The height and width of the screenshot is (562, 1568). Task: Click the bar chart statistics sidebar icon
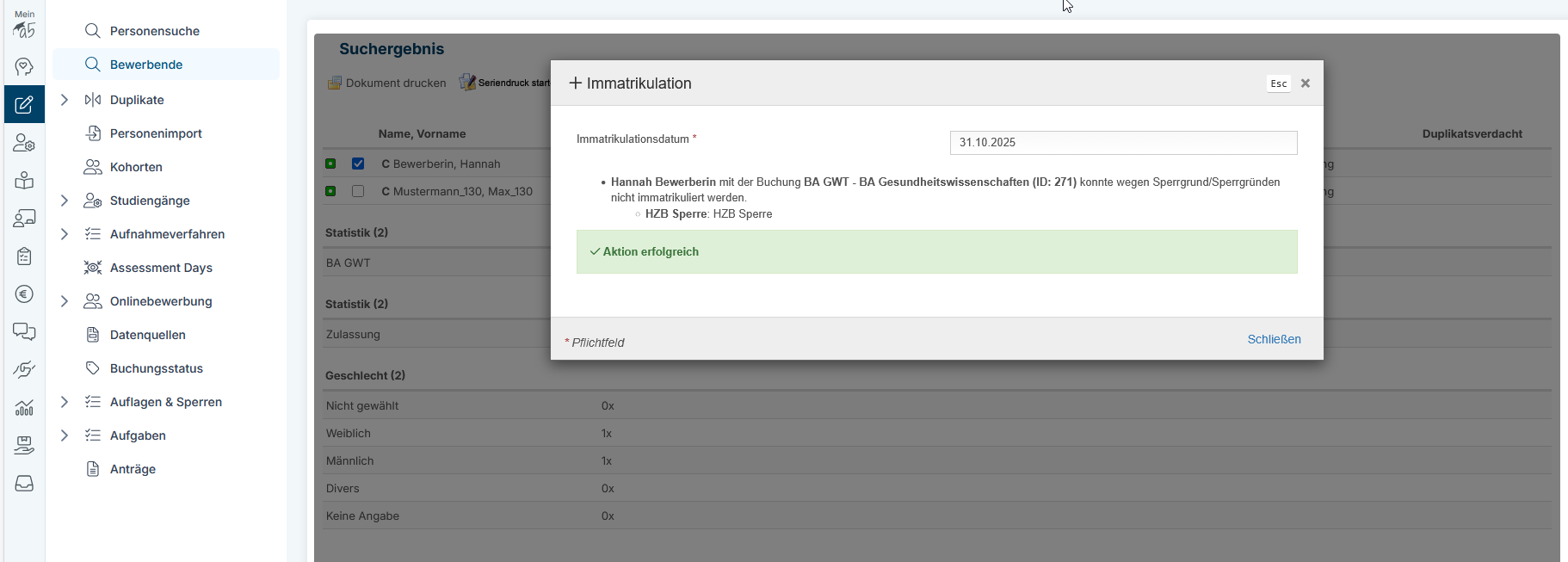point(24,408)
